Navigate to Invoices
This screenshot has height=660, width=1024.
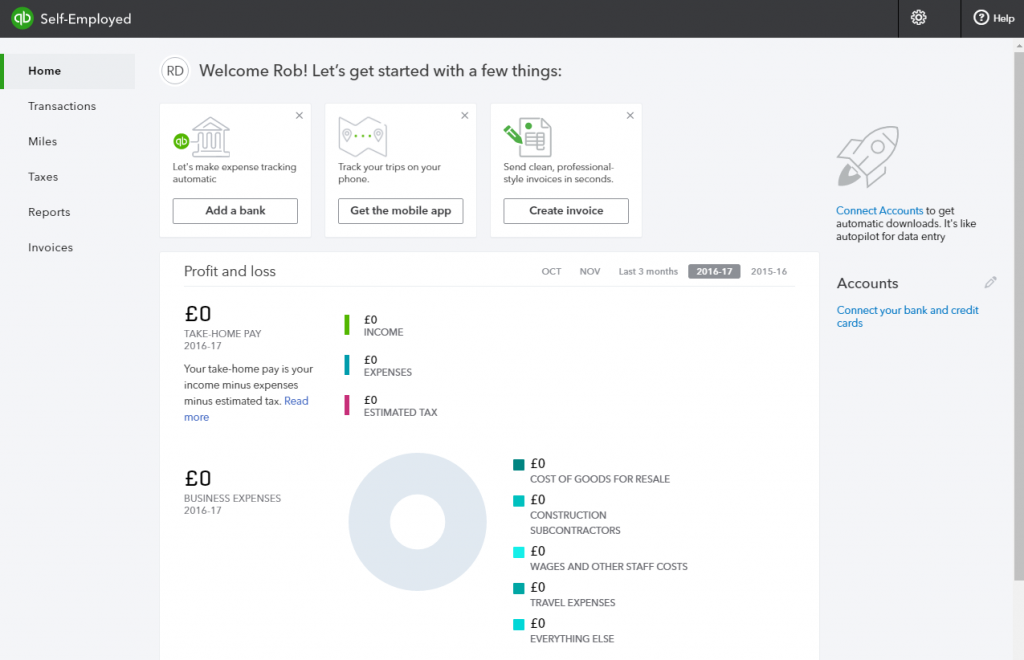pyautogui.click(x=50, y=247)
